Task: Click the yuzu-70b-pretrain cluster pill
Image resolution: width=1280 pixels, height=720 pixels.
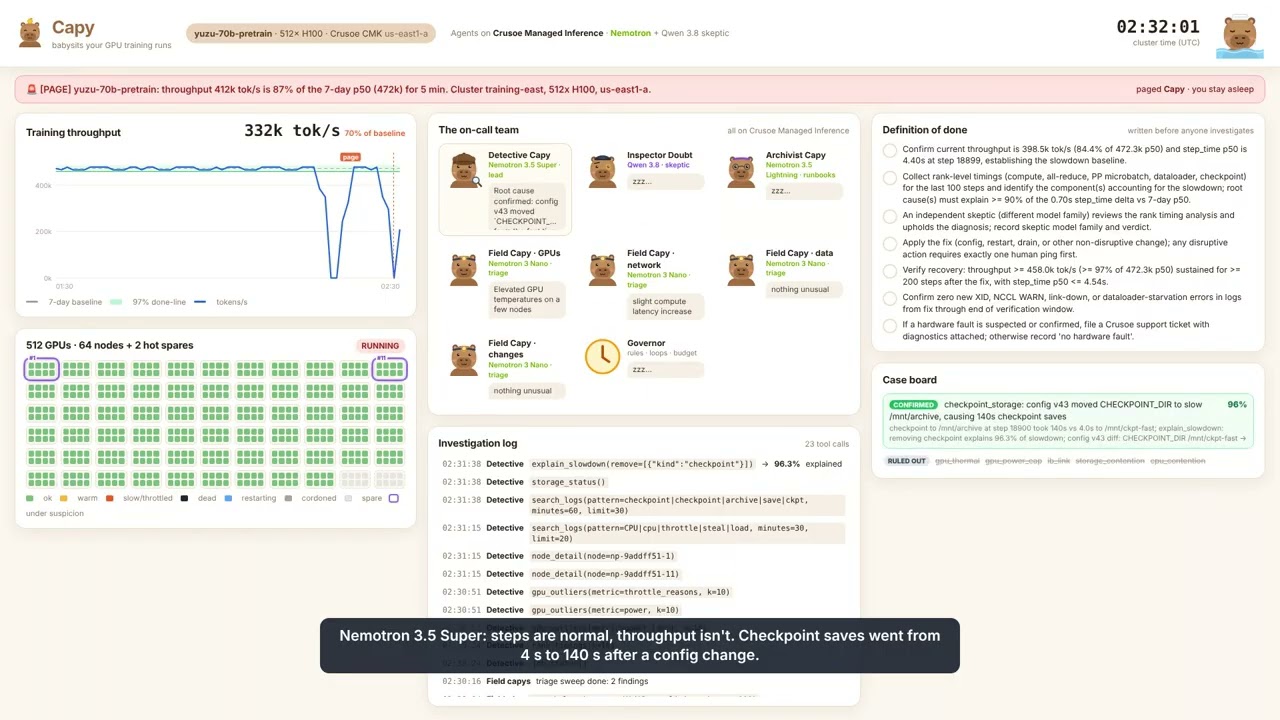Action: 311,33
